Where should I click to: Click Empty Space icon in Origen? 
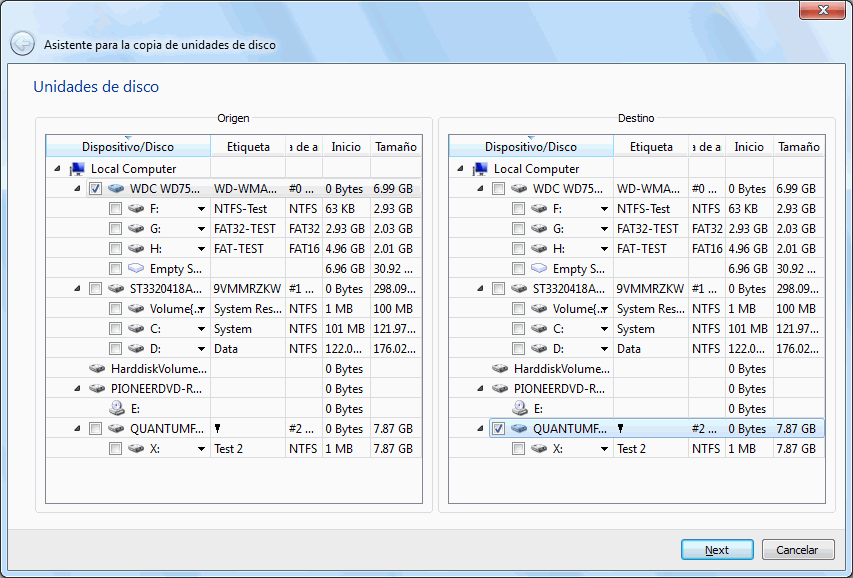(x=136, y=268)
